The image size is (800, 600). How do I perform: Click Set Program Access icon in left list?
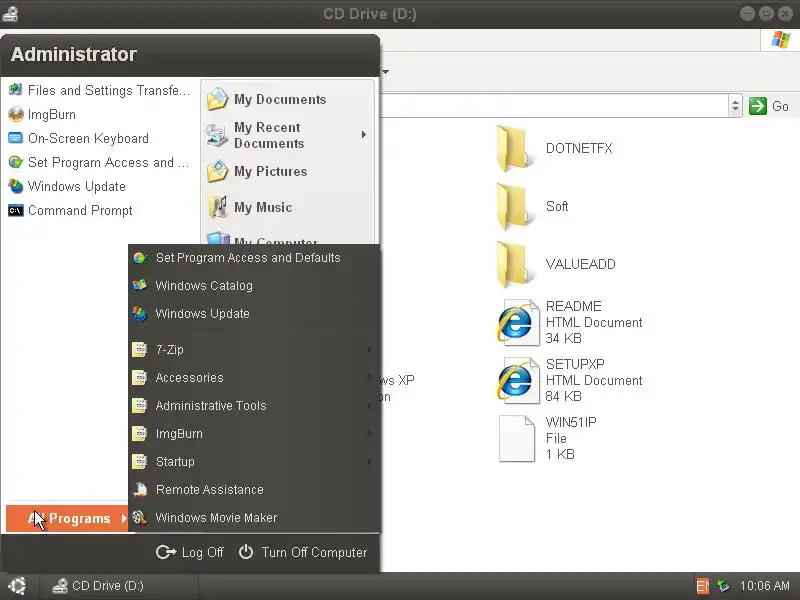click(15, 162)
